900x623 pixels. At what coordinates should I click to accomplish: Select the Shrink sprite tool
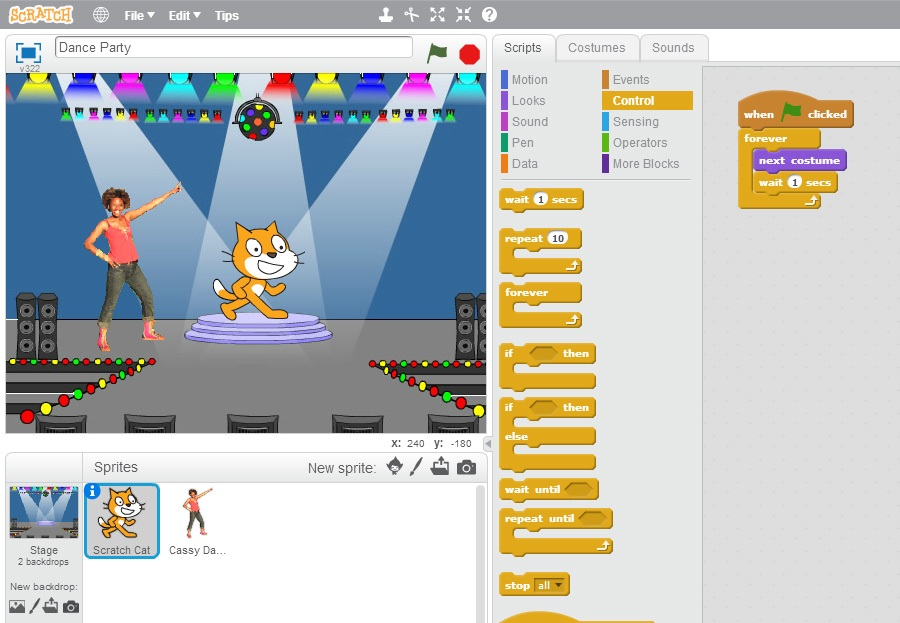point(463,15)
